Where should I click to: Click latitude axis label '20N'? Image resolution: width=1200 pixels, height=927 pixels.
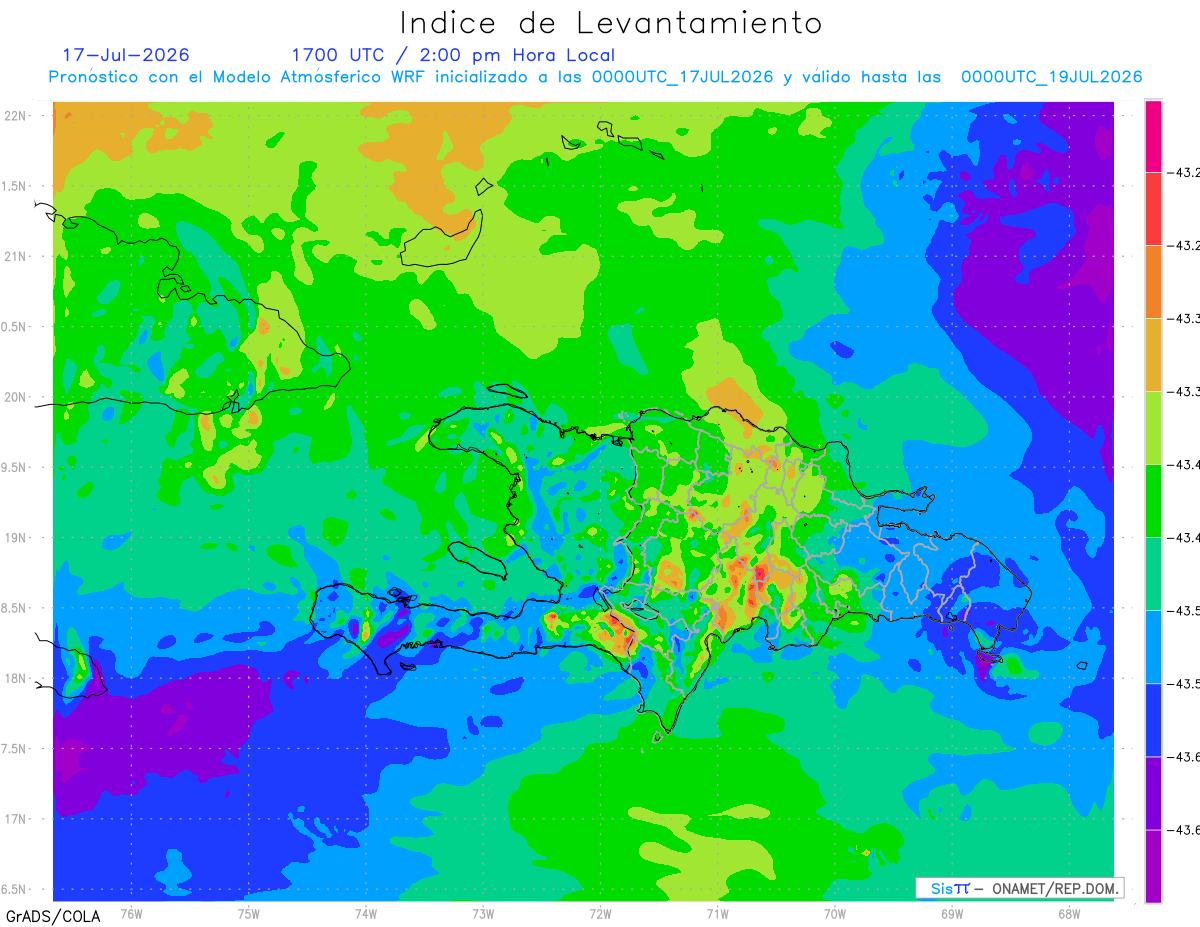pos(17,397)
